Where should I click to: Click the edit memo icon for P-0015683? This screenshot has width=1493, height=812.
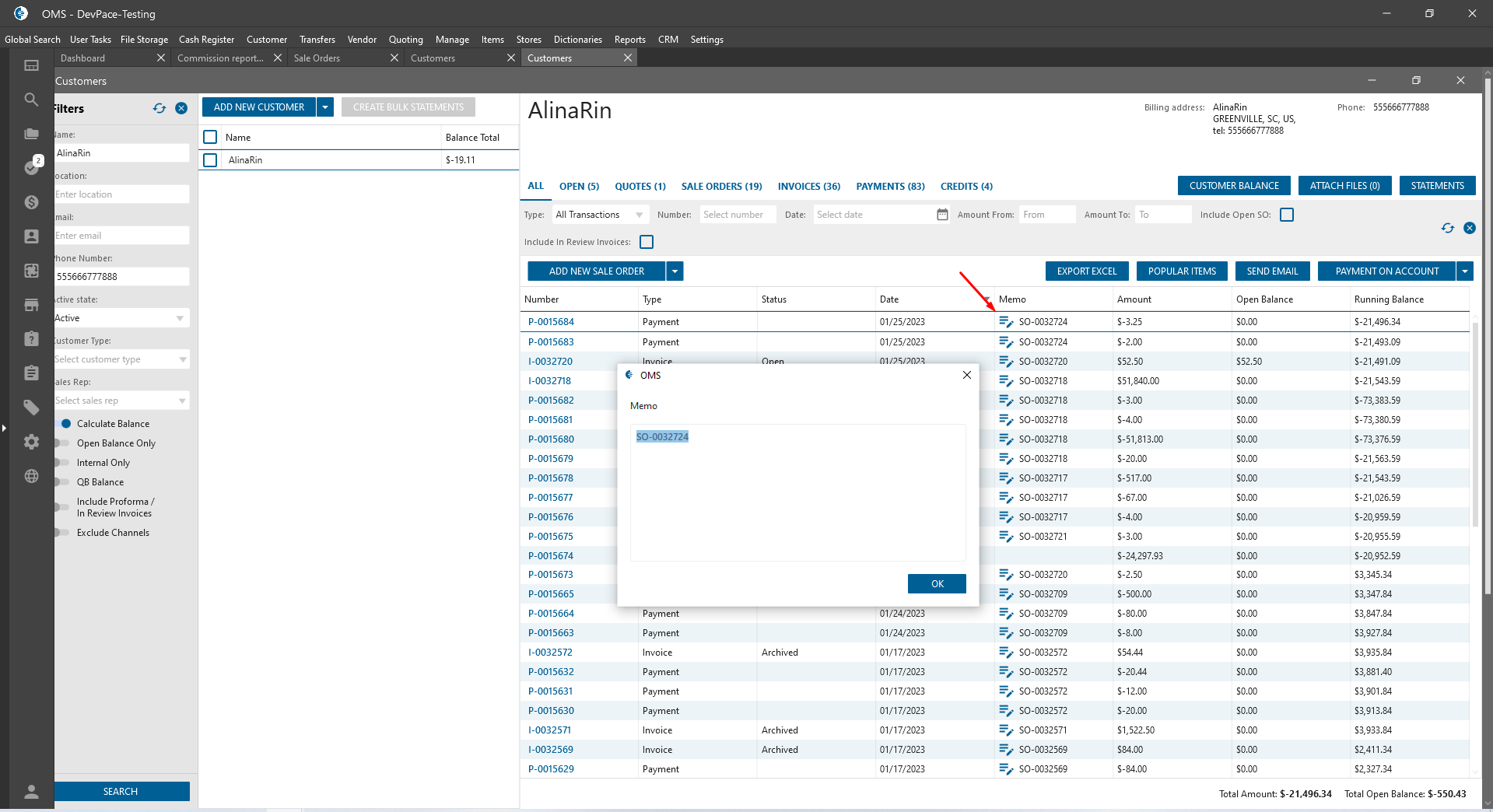[x=1006, y=342]
